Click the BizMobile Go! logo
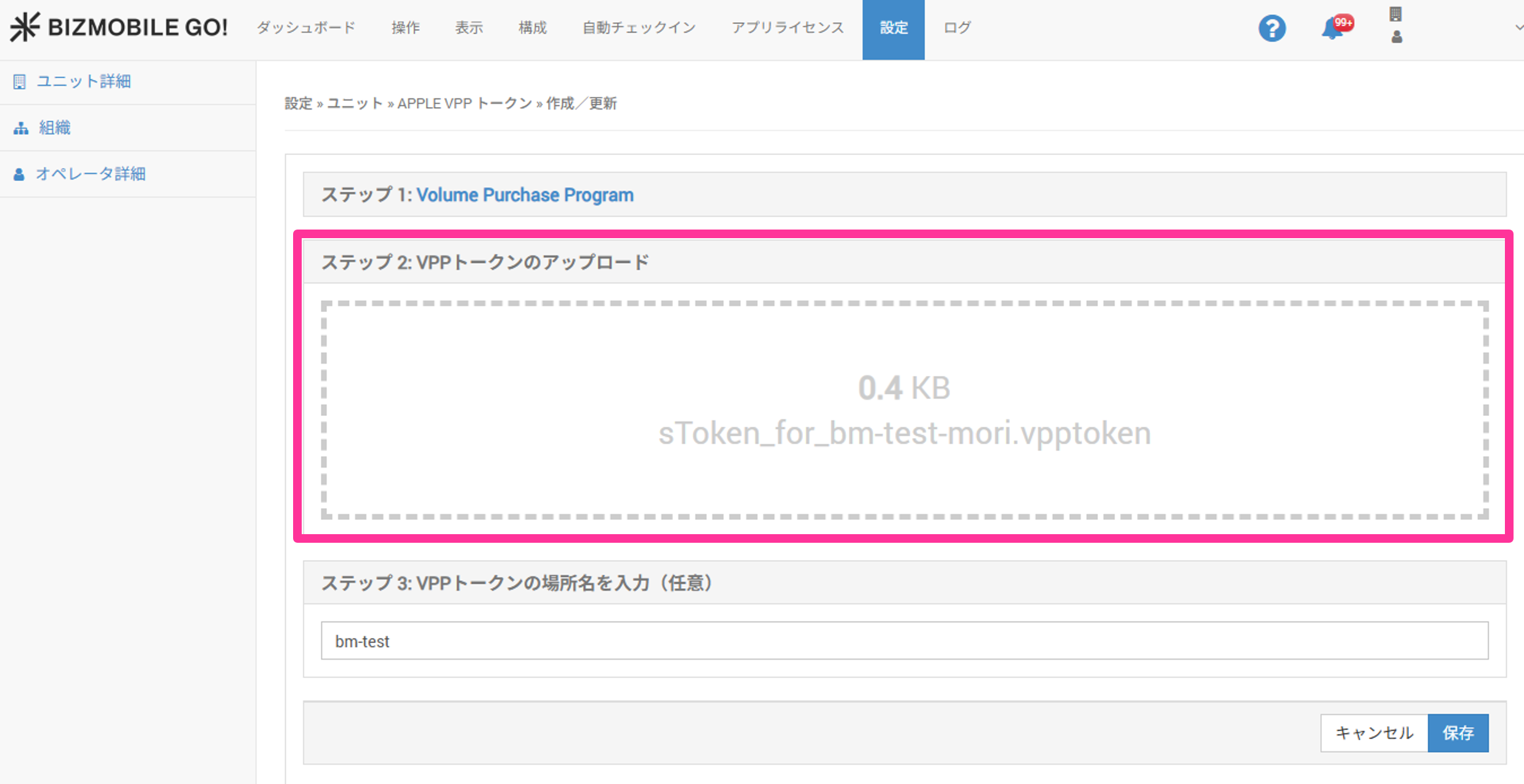Viewport: 1524px width, 784px height. tap(119, 27)
